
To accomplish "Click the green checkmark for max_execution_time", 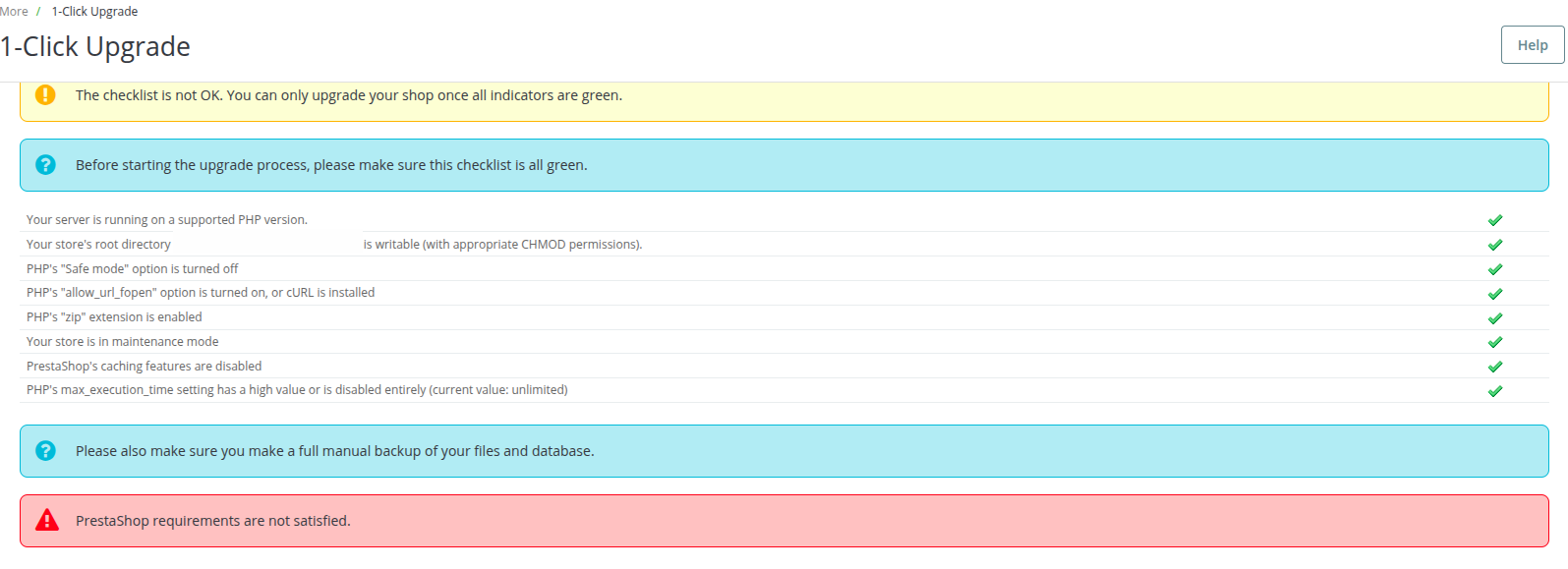I will click(x=1494, y=391).
